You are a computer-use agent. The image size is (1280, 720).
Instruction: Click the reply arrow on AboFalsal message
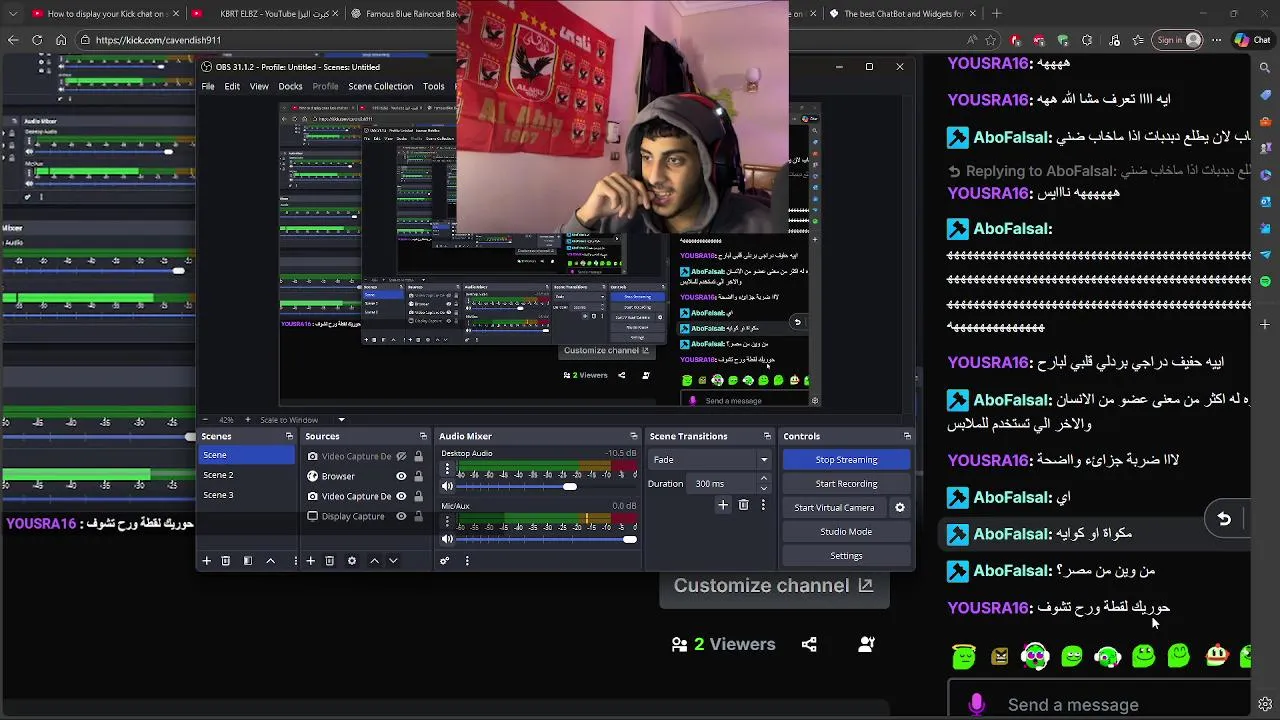tap(1224, 519)
